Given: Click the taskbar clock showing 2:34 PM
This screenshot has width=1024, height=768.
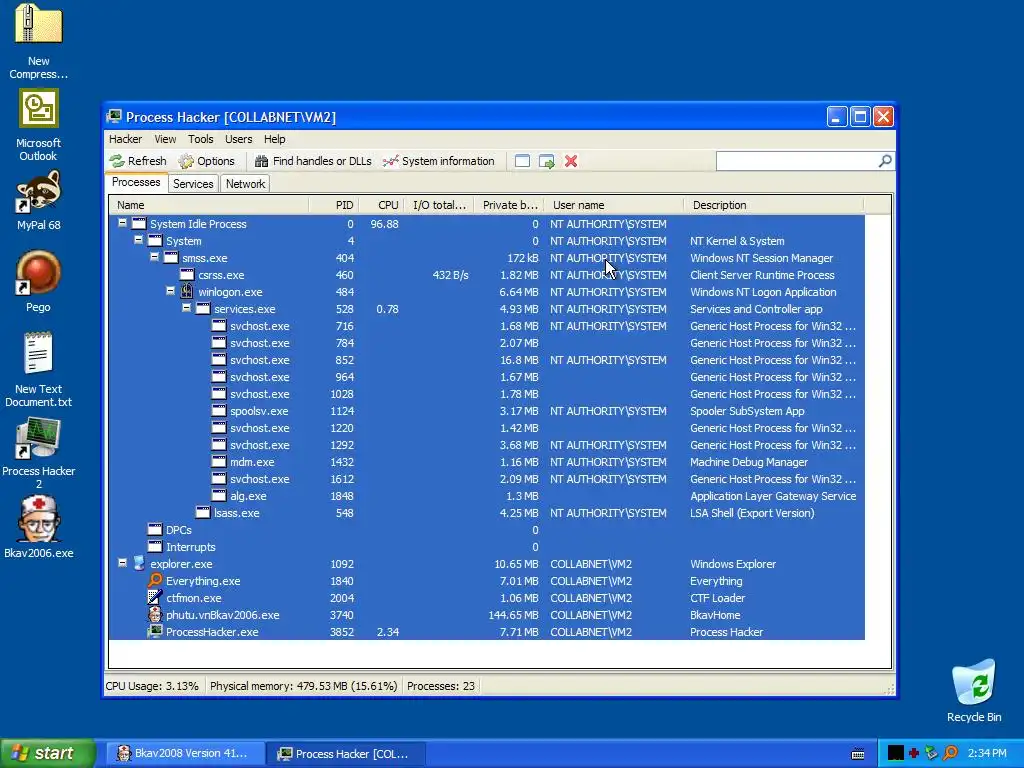Looking at the screenshot, I should [987, 753].
